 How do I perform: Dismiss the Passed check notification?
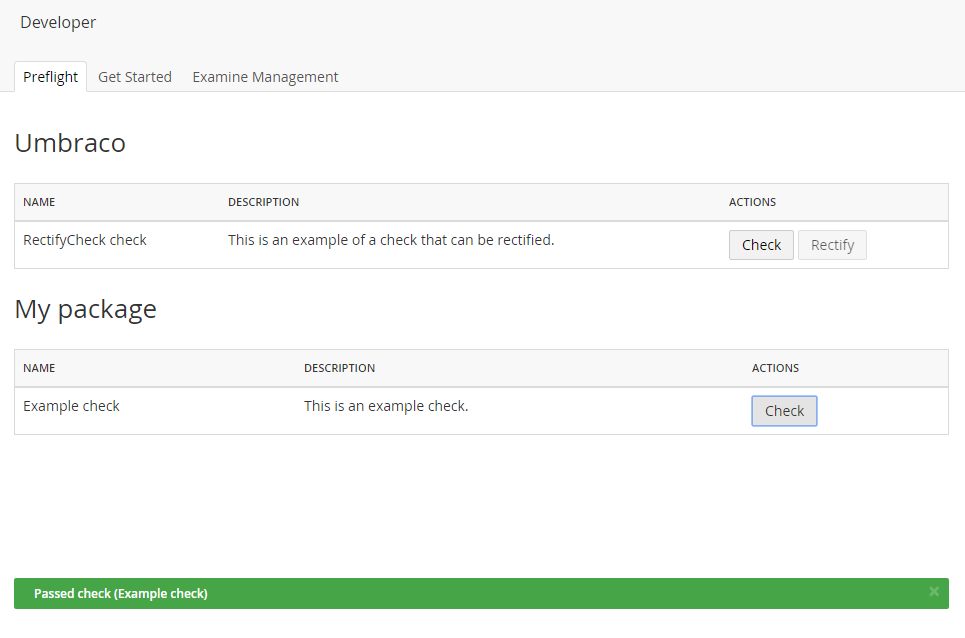pyautogui.click(x=934, y=591)
